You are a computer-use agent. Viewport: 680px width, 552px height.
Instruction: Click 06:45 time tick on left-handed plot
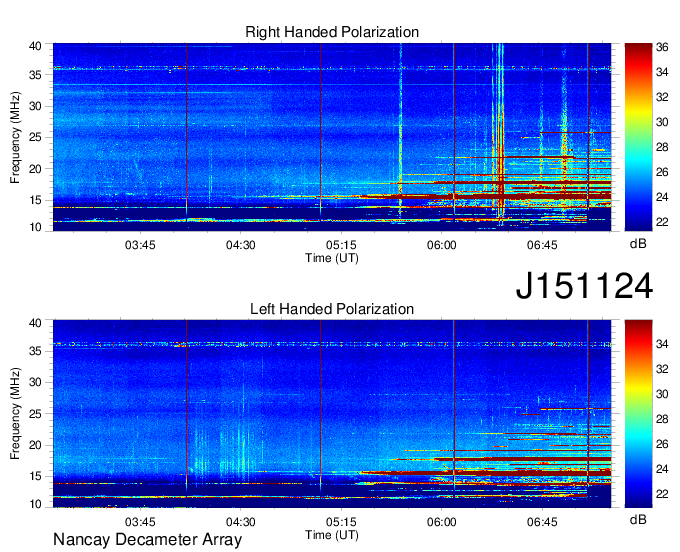(542, 522)
